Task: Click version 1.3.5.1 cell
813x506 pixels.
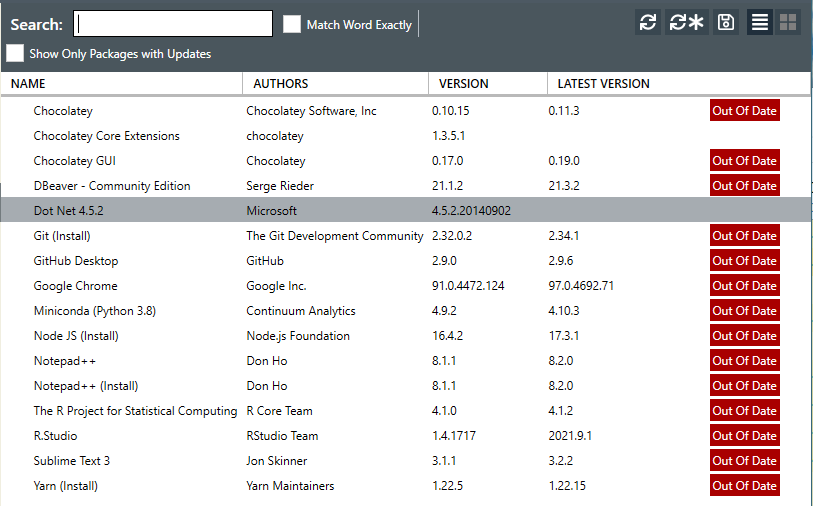Action: pos(448,136)
